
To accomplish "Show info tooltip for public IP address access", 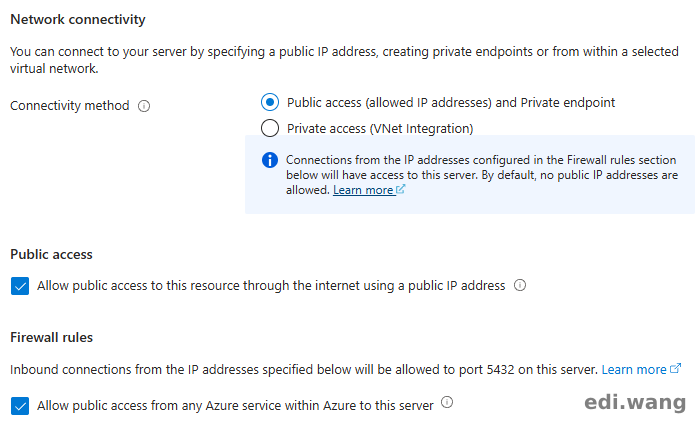I will [520, 286].
